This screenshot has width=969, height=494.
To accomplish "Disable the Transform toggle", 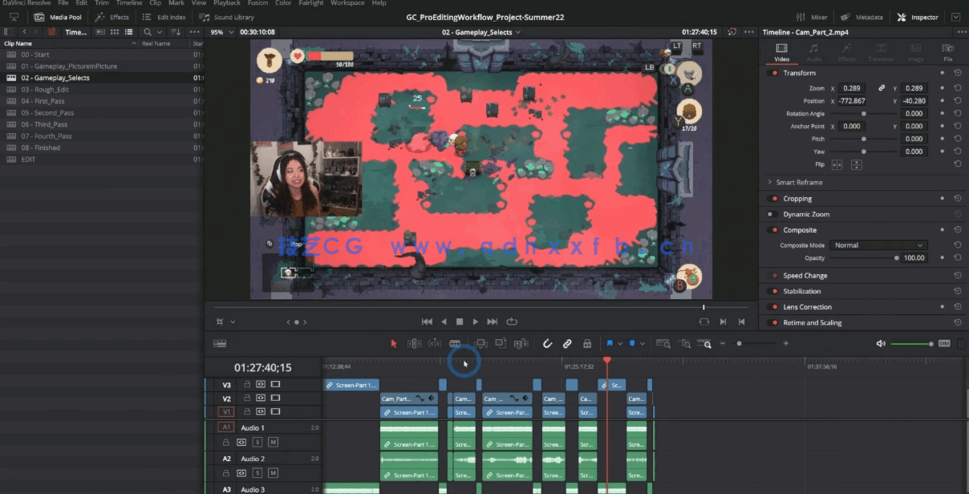I will pos(772,73).
